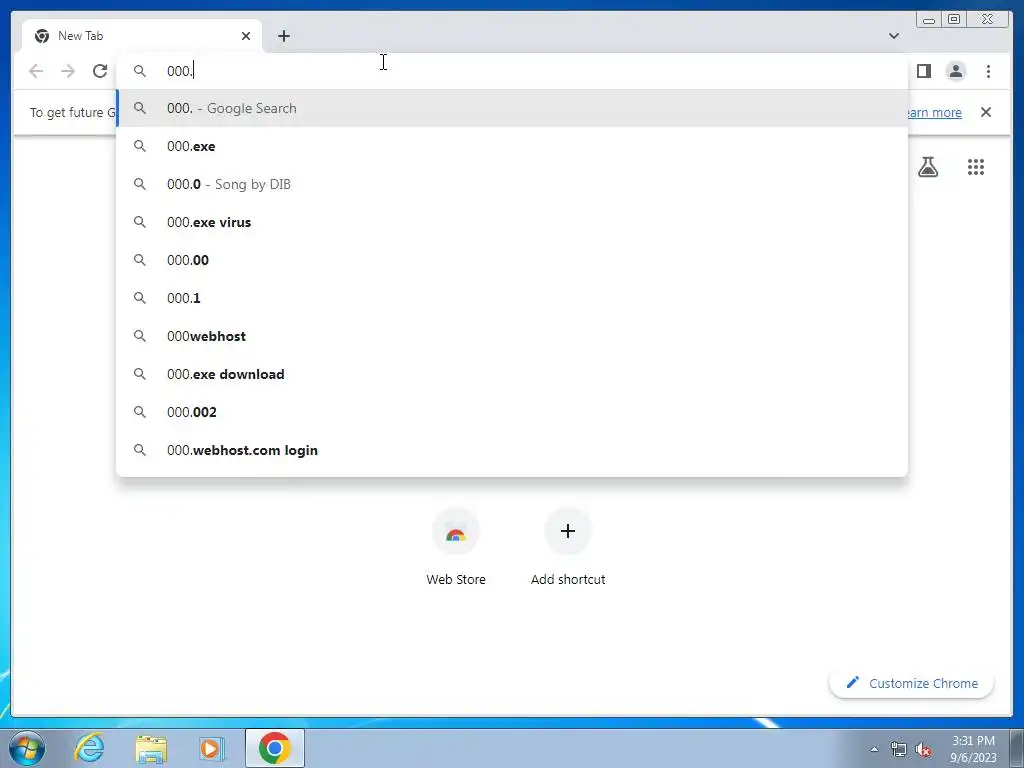The width and height of the screenshot is (1024, 768).
Task: Pick '000.0 - Song by DIB' suggestion
Action: [x=512, y=184]
